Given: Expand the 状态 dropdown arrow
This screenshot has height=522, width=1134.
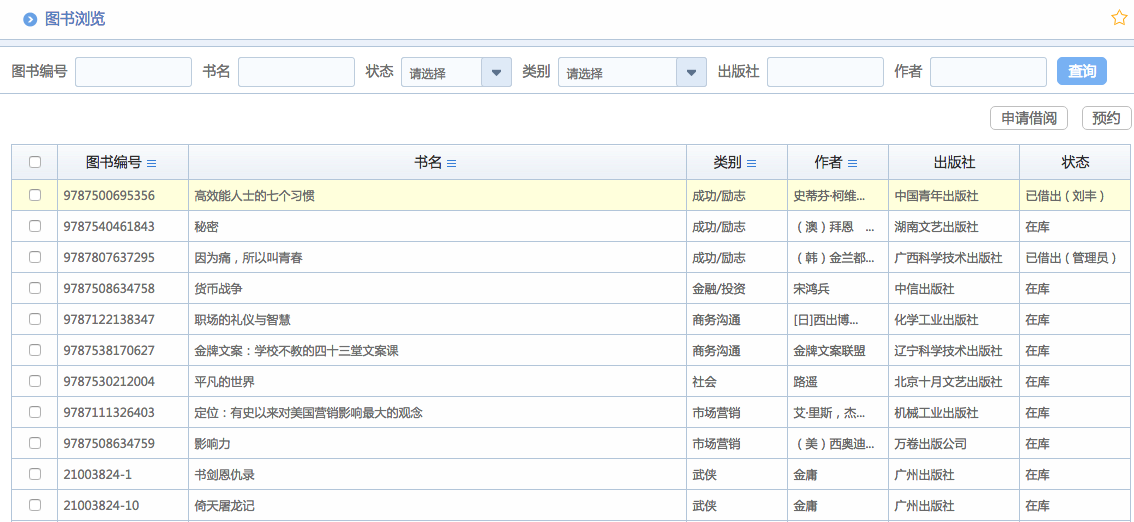Looking at the screenshot, I should pos(497,72).
